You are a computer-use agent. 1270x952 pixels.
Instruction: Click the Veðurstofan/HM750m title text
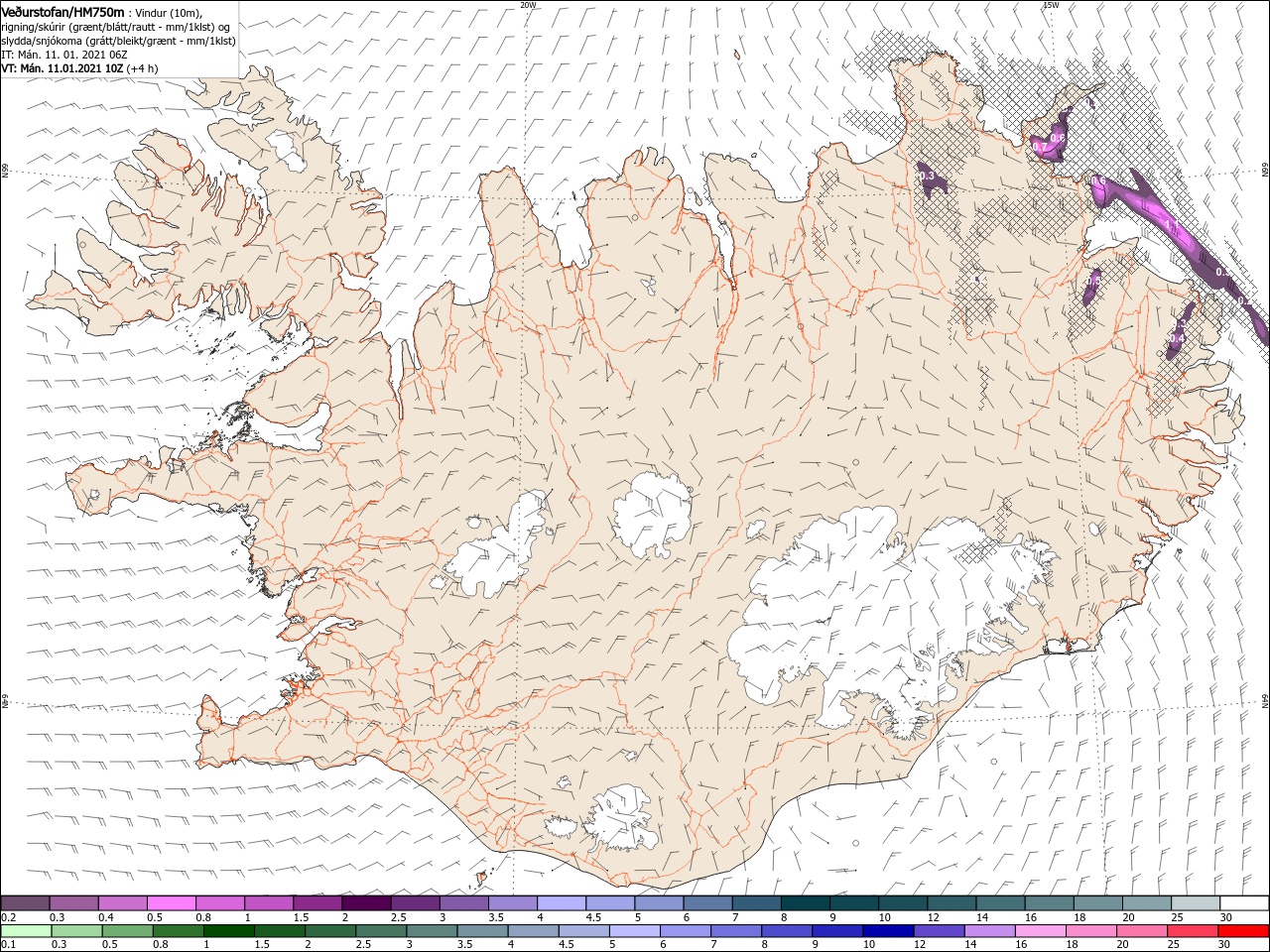(63, 11)
